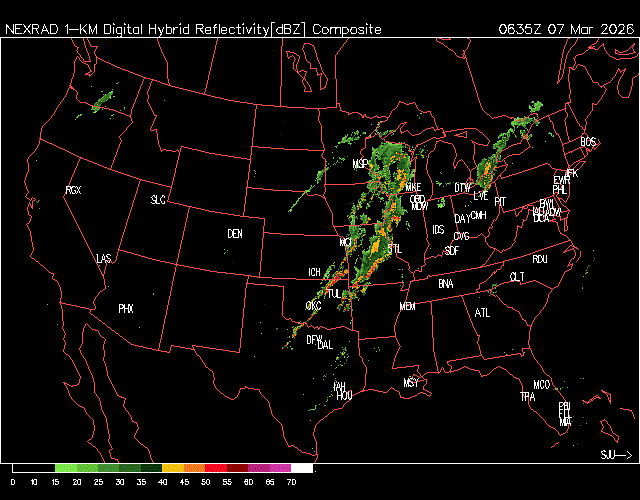
Task: Select the STL station label
Action: tap(394, 248)
